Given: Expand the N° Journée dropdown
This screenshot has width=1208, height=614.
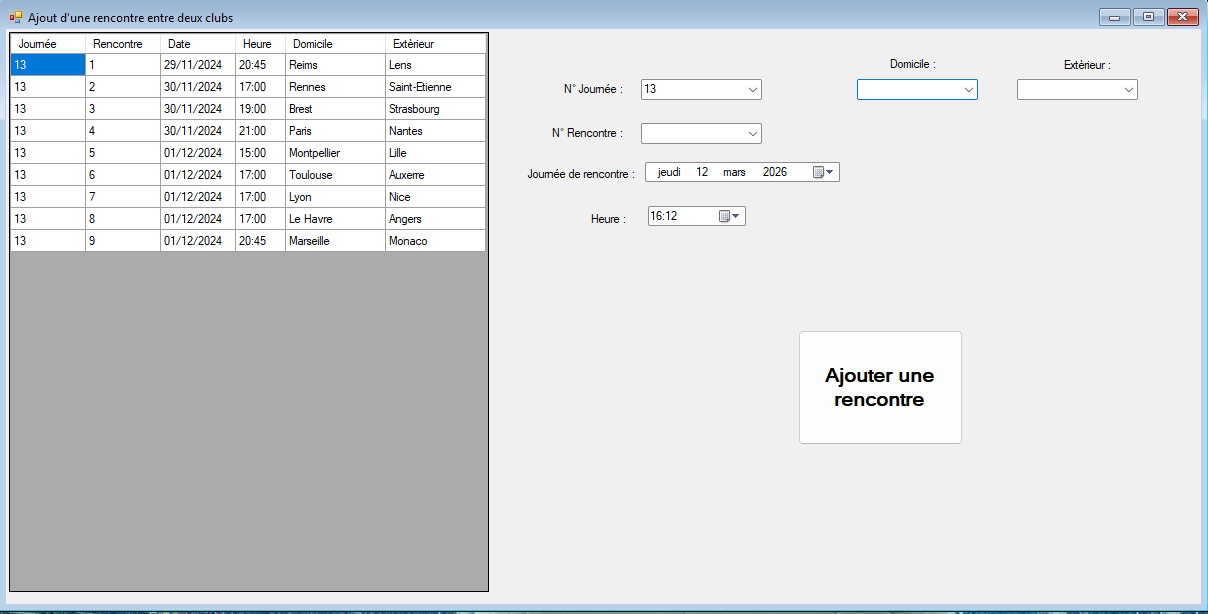Looking at the screenshot, I should point(753,89).
